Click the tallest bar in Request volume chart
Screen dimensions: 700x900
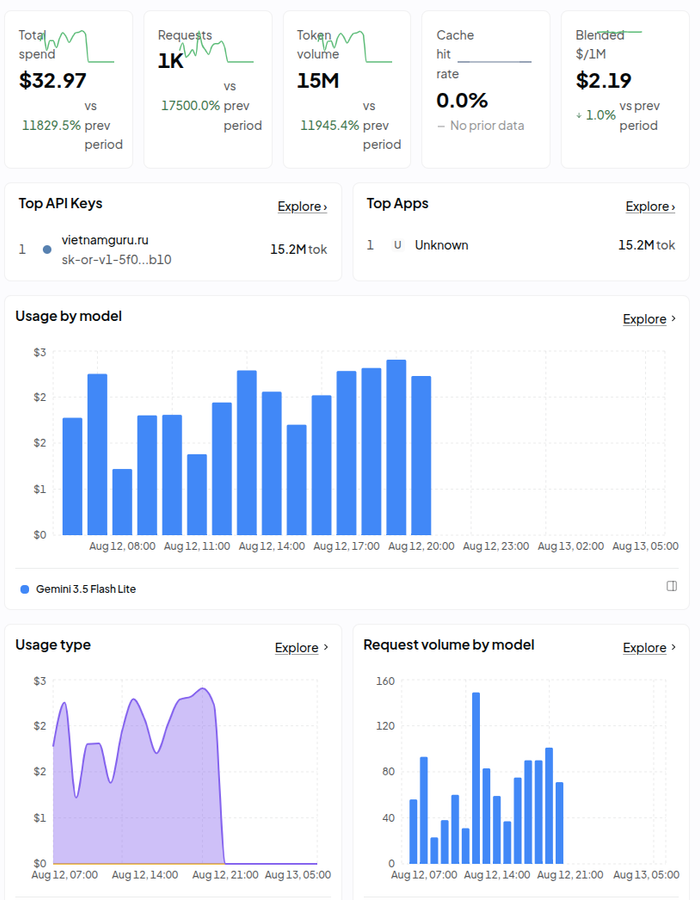476,778
